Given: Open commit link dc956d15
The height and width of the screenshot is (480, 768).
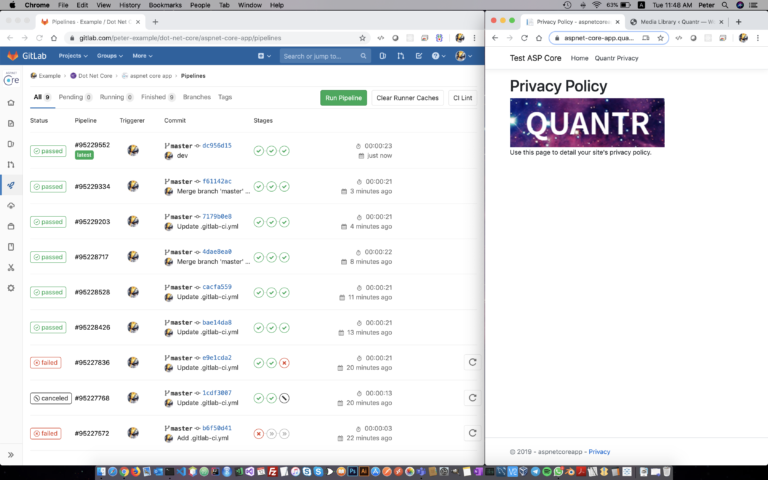Looking at the screenshot, I should [216, 145].
